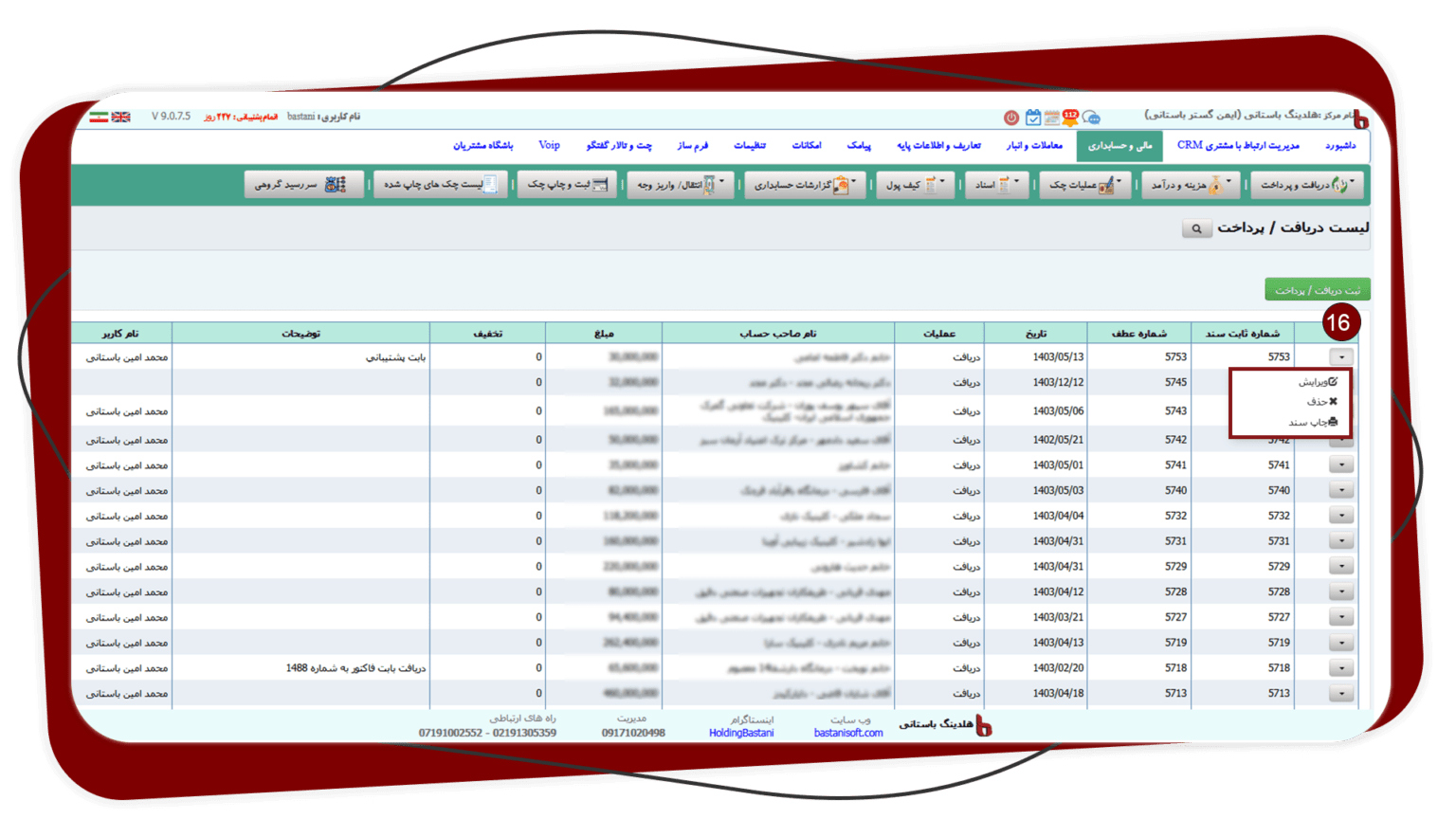This screenshot has width=1456, height=819.
Task: Click description 'بابت پشتیبانی' cell
Action: tap(396, 357)
